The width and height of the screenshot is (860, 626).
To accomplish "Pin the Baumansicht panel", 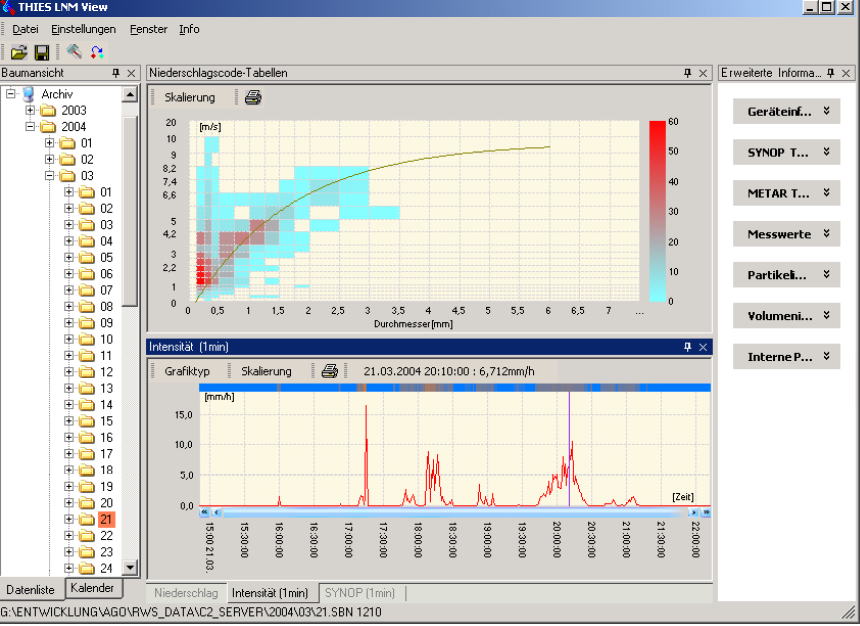I will (116, 73).
